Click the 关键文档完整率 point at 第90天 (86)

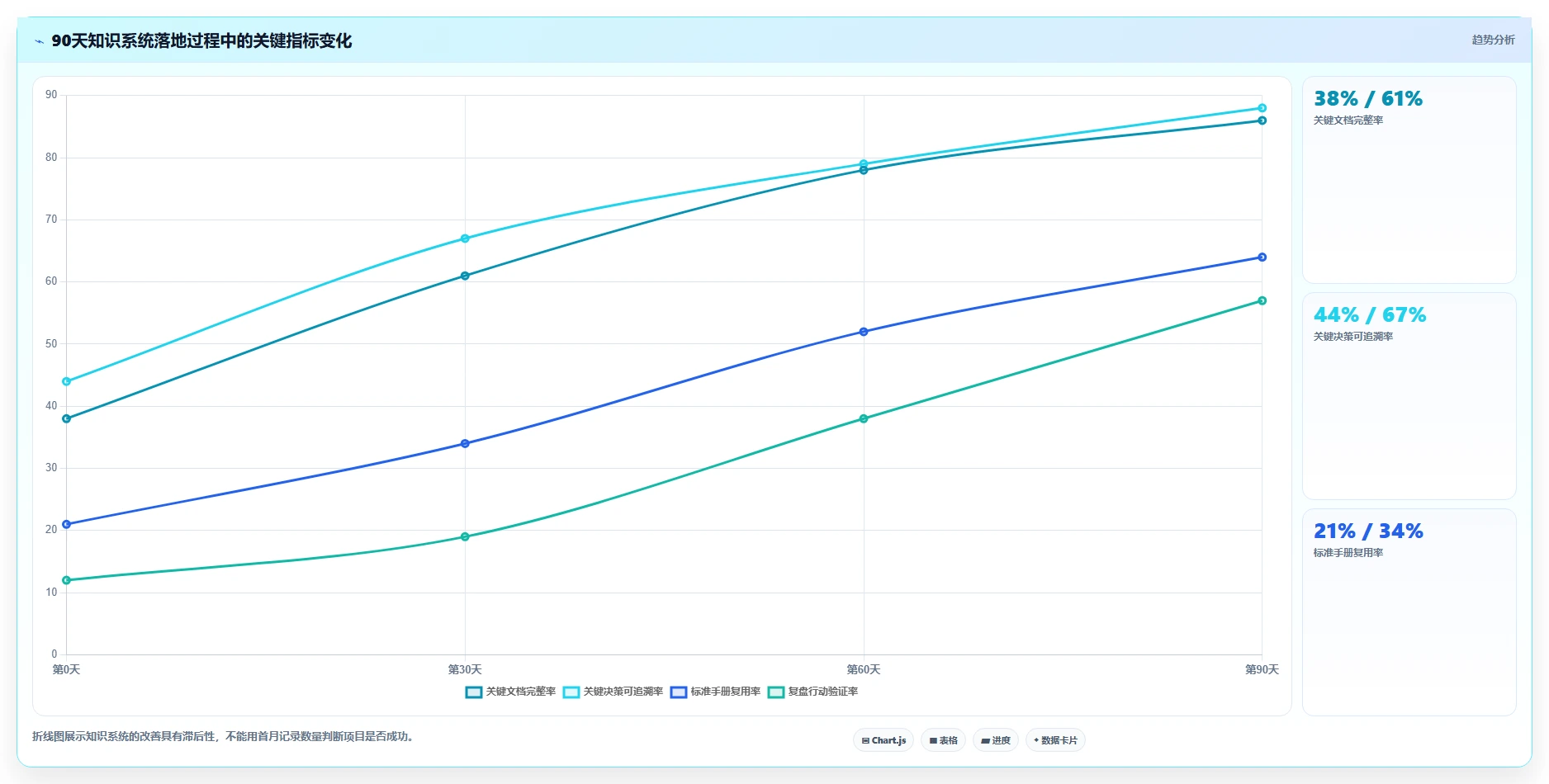(x=1262, y=121)
